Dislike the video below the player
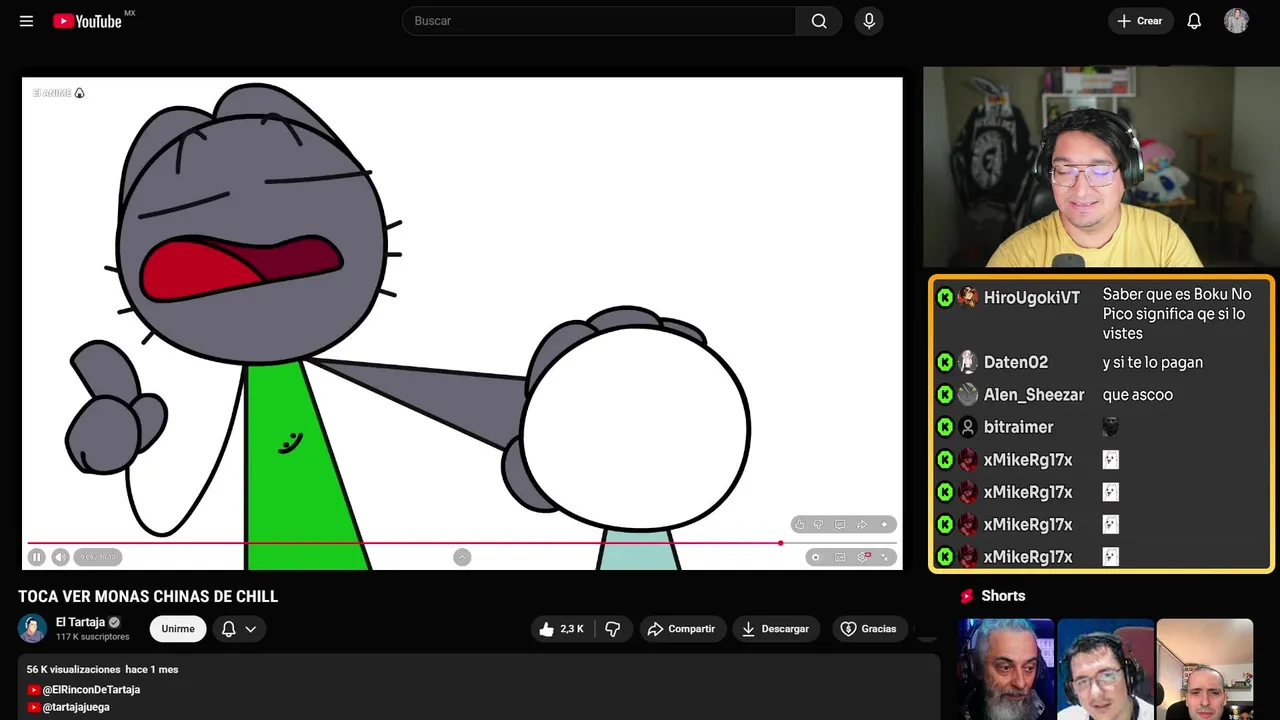The image size is (1280, 720). (x=613, y=629)
